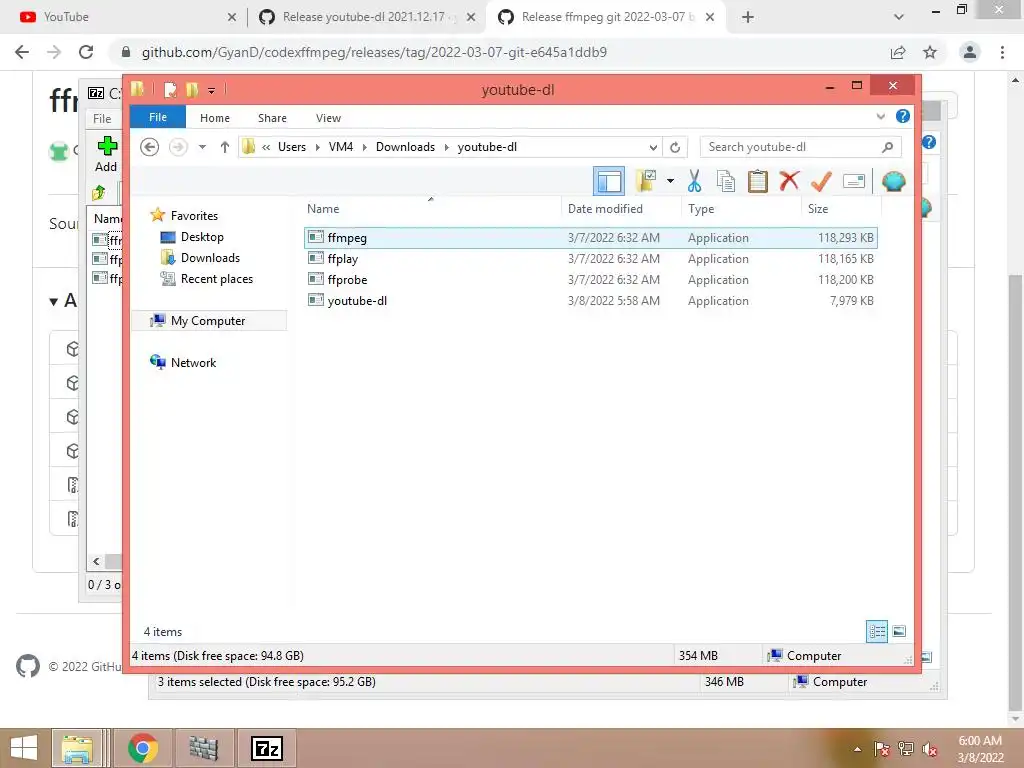1024x768 pixels.
Task: Open the Home ribbon tab
Action: click(x=215, y=118)
